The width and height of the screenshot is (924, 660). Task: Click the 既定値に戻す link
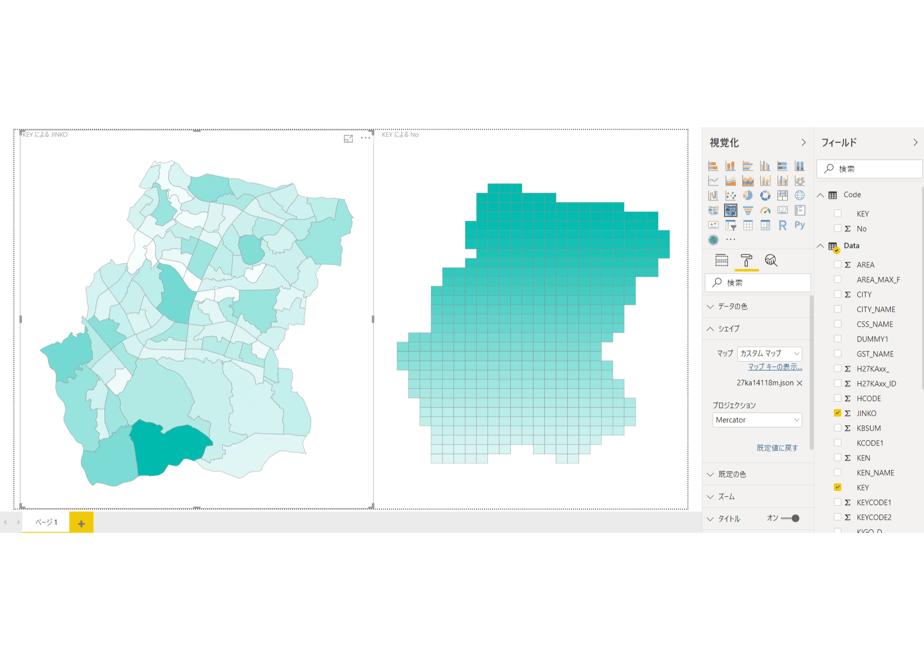(x=777, y=448)
